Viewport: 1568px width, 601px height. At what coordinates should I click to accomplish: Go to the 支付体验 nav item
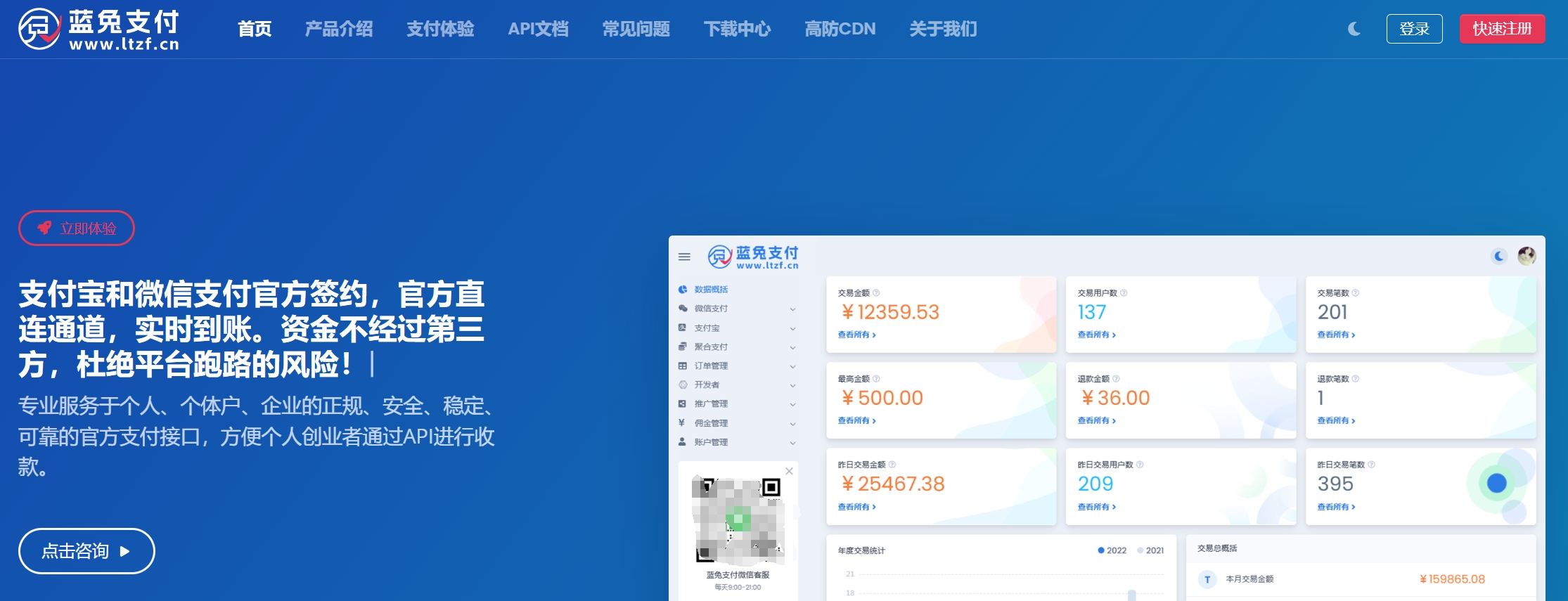[440, 29]
